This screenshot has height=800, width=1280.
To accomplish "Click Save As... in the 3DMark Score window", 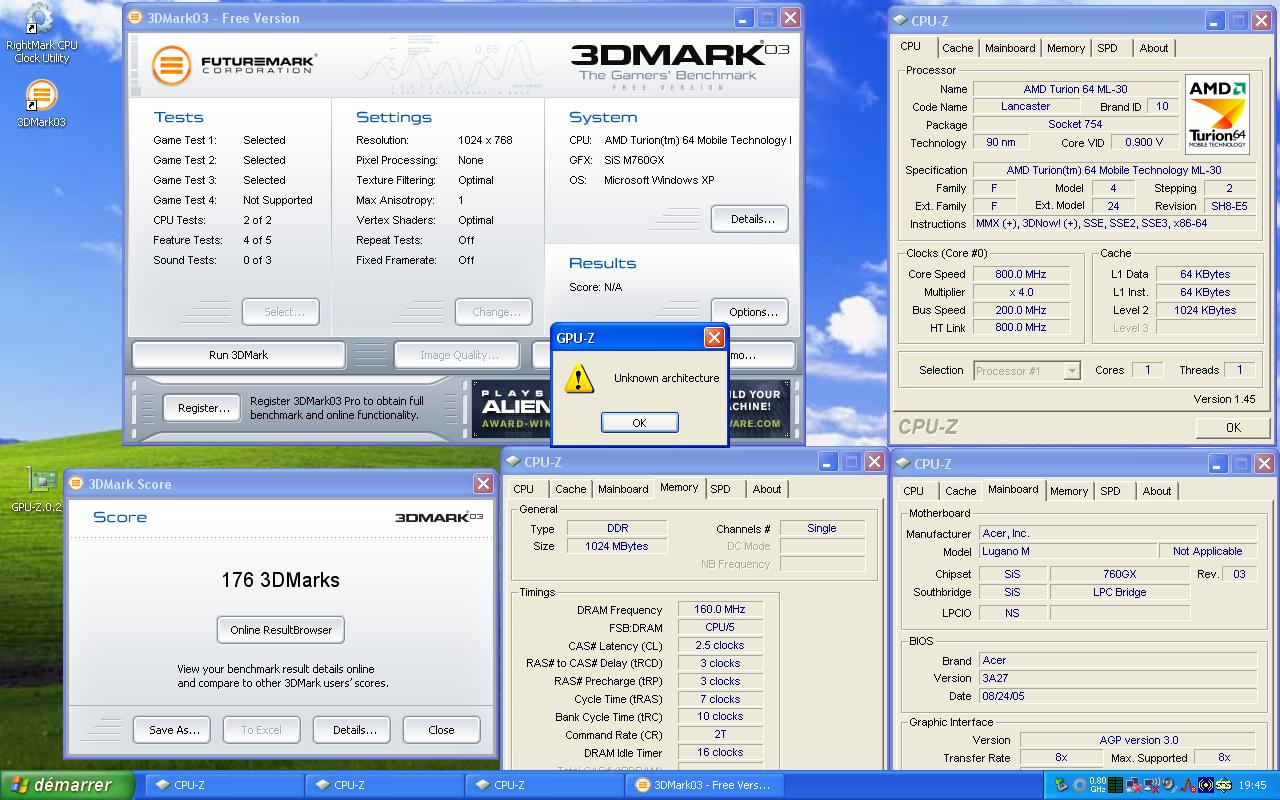I will click(x=174, y=730).
